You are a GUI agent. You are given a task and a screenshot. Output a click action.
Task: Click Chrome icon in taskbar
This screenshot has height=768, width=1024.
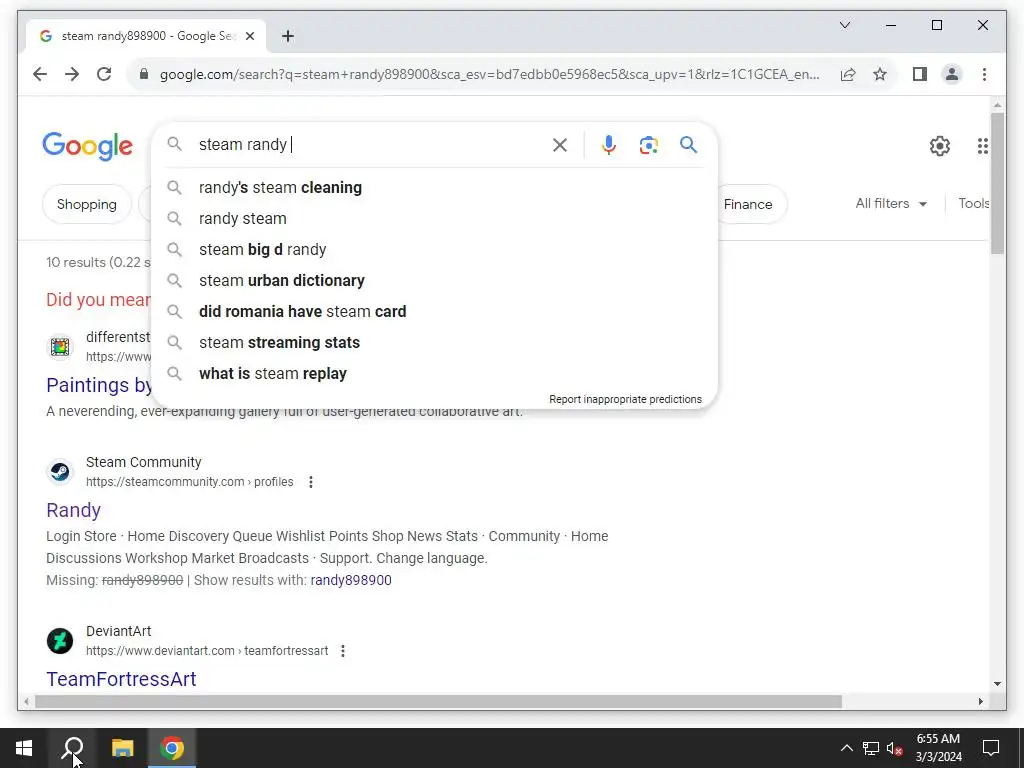[172, 748]
